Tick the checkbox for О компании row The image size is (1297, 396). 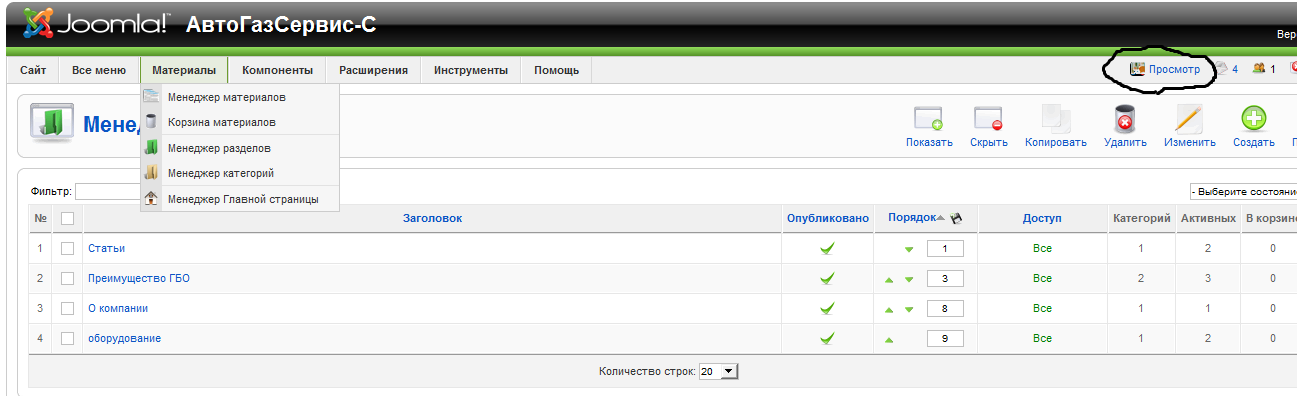tap(68, 308)
